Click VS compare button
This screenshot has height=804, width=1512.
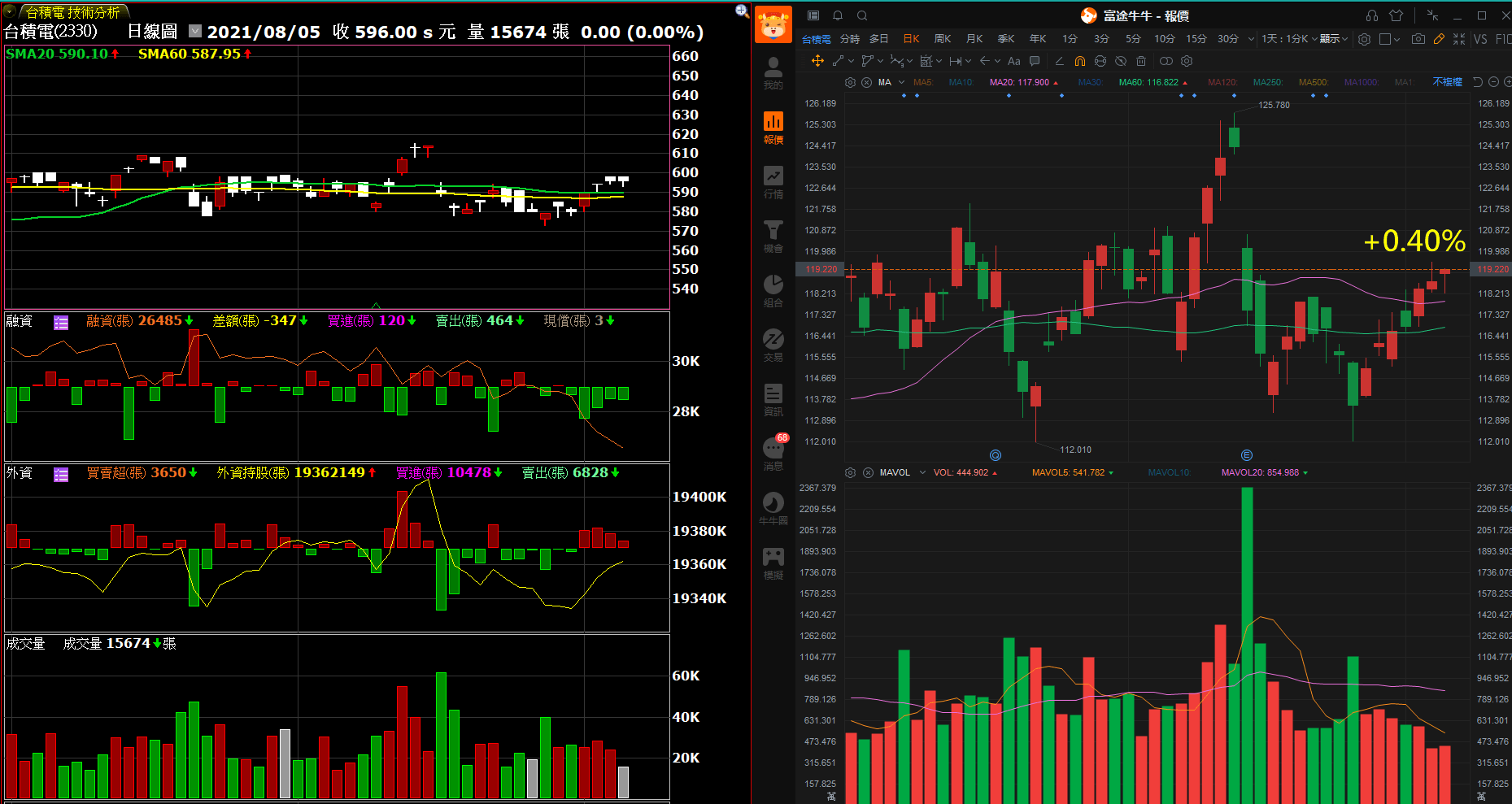1480,39
